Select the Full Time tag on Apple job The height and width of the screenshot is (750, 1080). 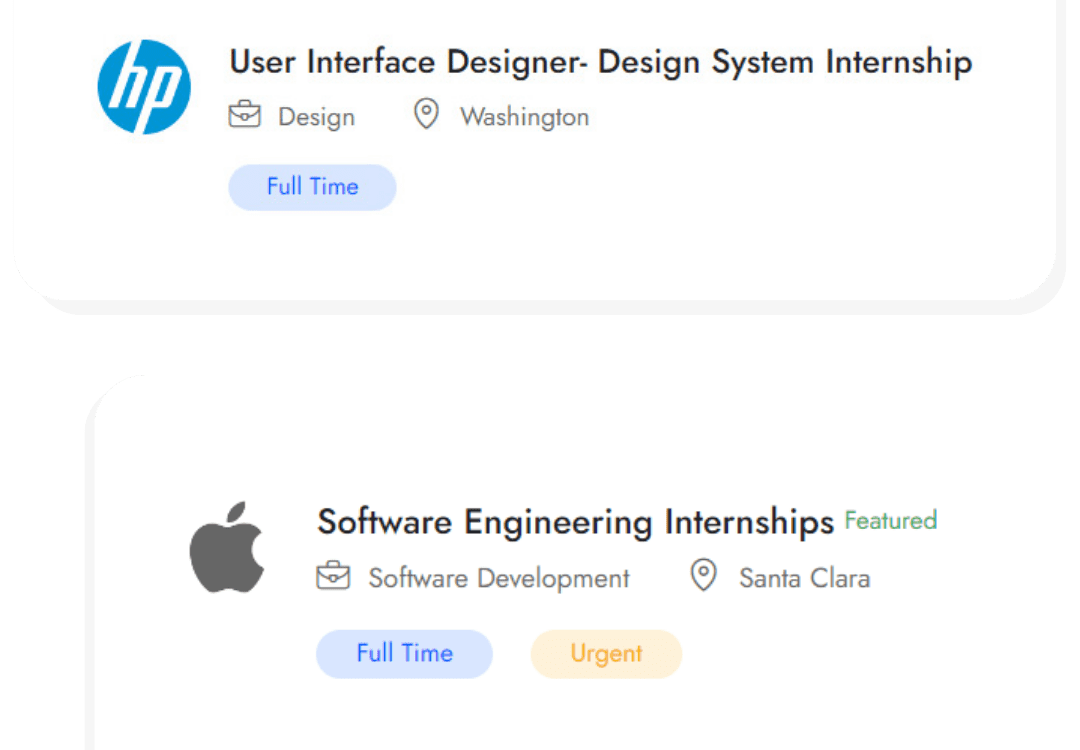[404, 654]
